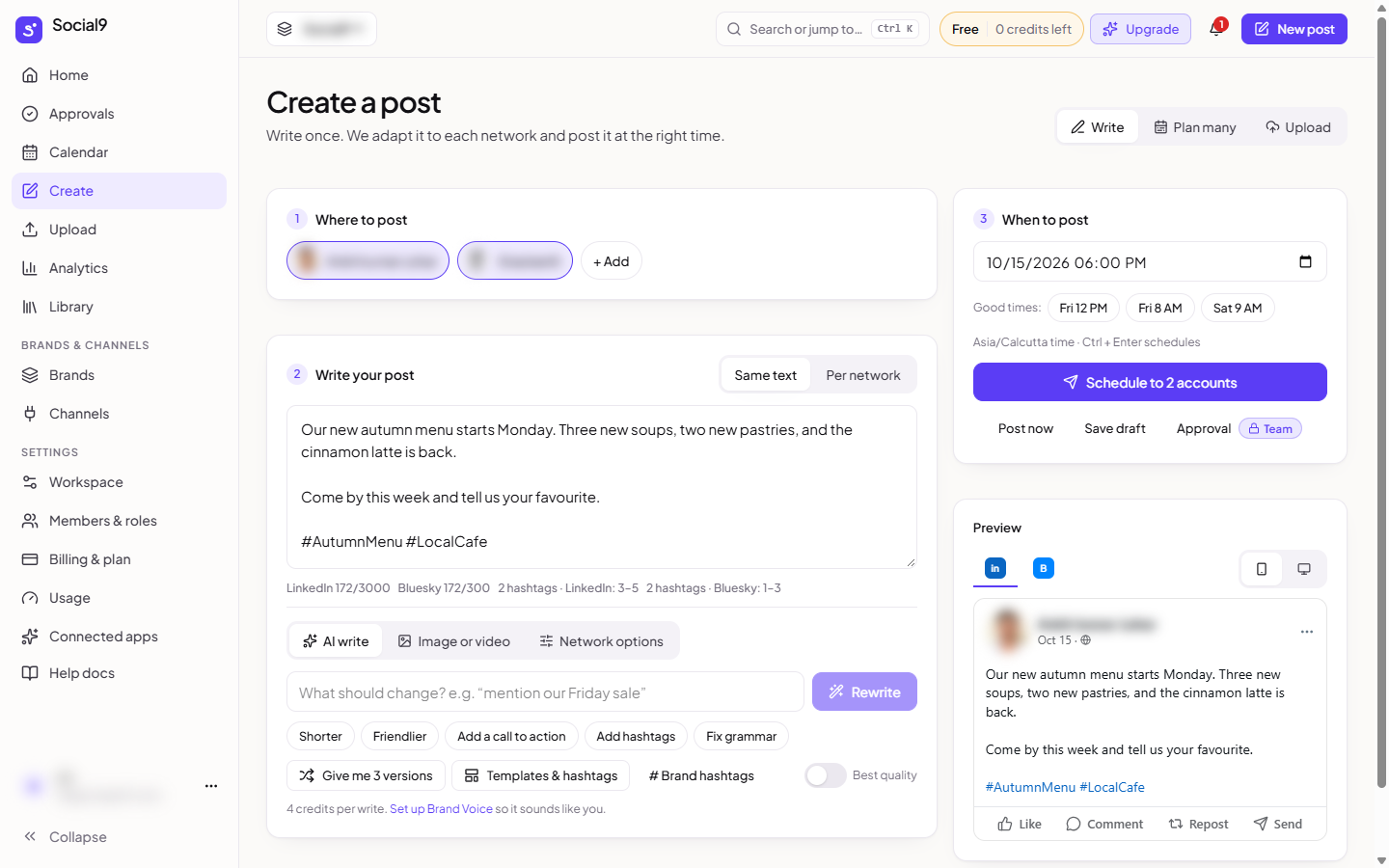Select Same text mode
Viewport: 1389px width, 868px height.
[766, 375]
